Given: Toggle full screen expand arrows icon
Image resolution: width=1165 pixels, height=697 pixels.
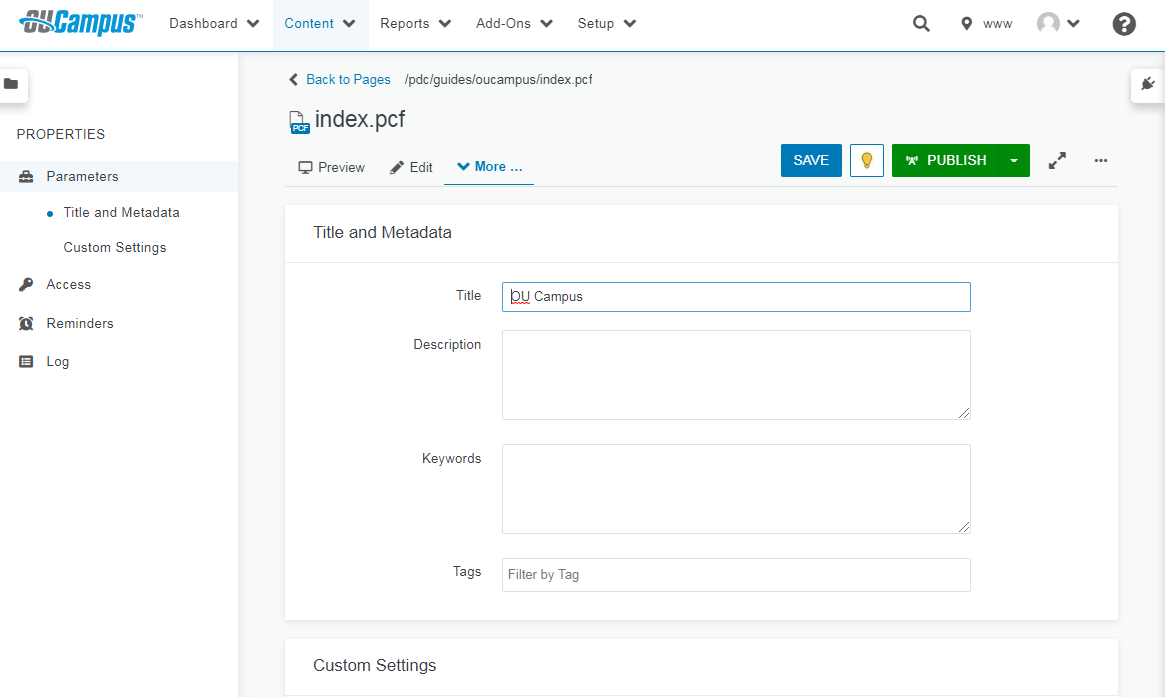Looking at the screenshot, I should [x=1057, y=160].
